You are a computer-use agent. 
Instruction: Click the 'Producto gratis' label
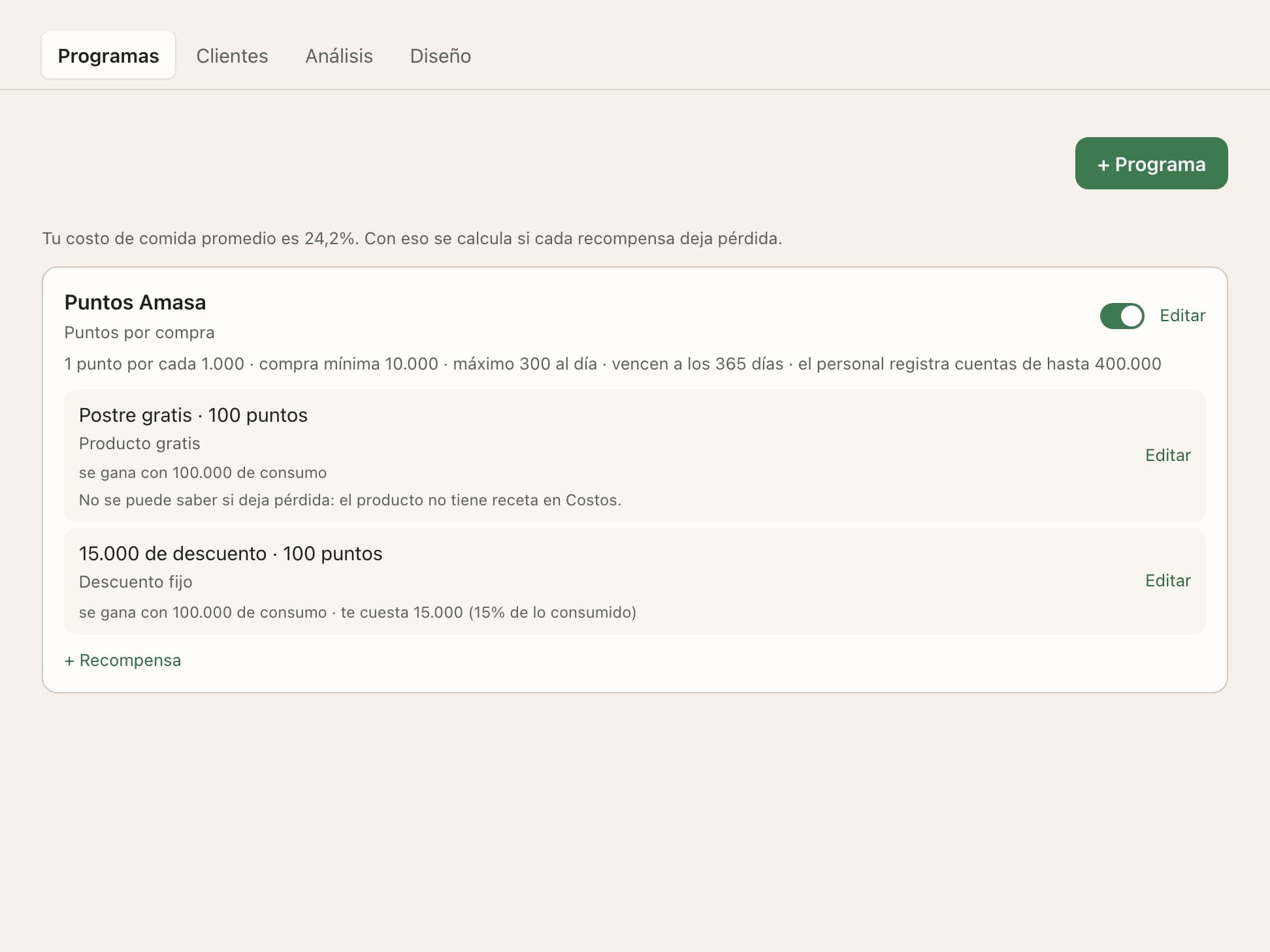139,443
